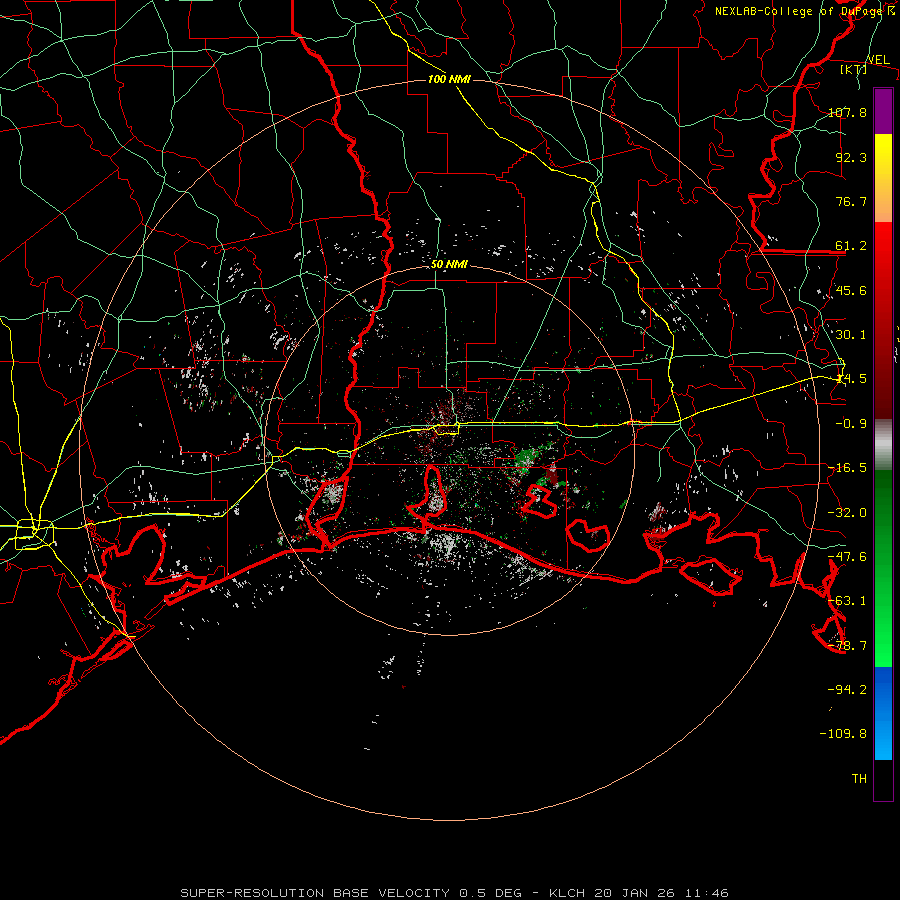
Task: Click the TH label on the legend
Action: (x=859, y=779)
